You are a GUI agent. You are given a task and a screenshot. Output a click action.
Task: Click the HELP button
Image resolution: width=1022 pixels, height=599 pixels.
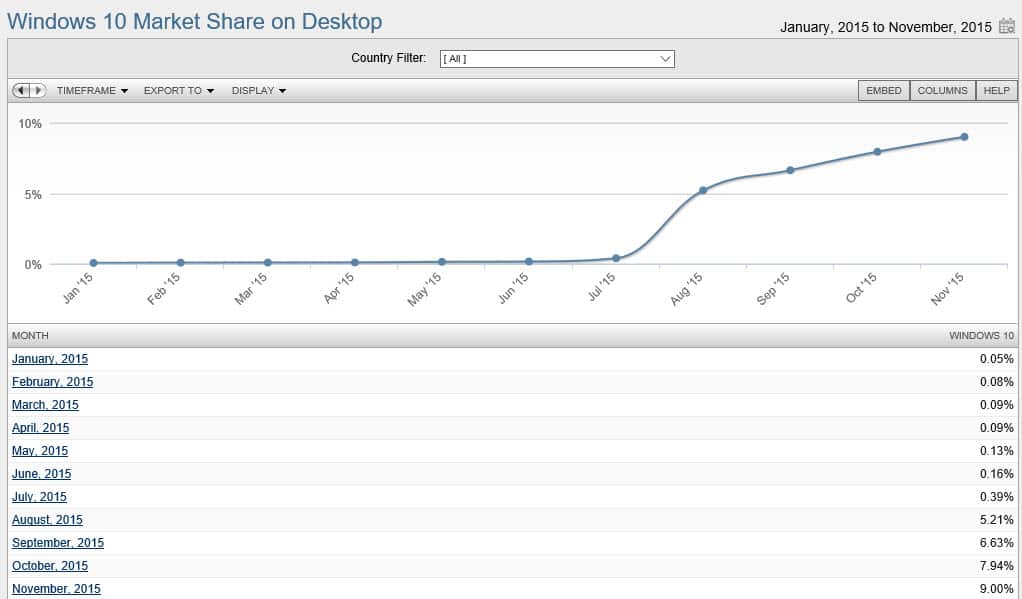click(996, 91)
